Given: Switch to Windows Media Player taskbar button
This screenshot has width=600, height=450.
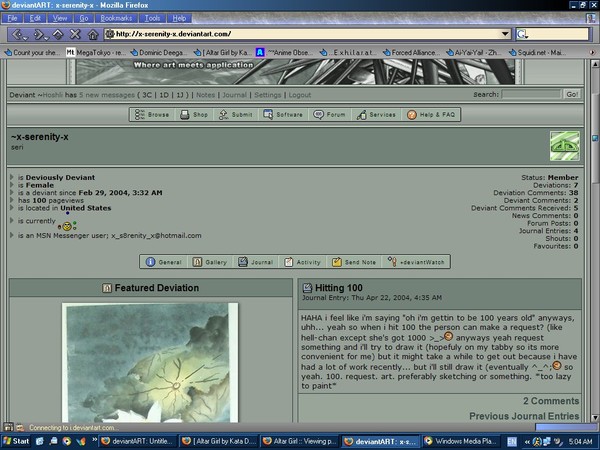Looking at the screenshot, I should [462, 441].
